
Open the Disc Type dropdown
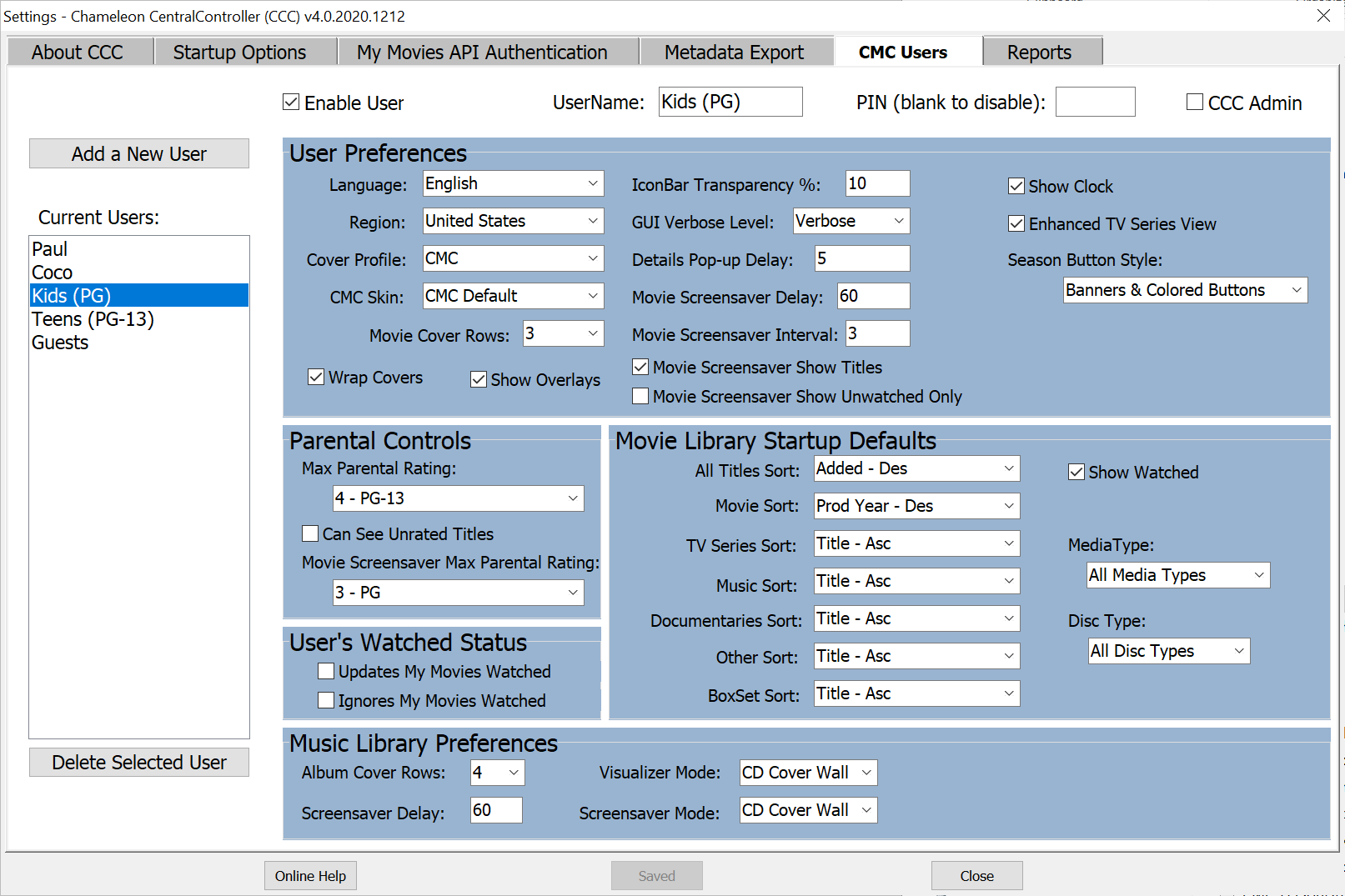point(1168,651)
